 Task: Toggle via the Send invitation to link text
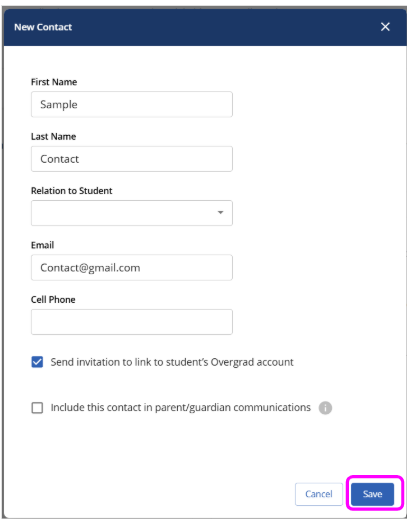pos(172,362)
